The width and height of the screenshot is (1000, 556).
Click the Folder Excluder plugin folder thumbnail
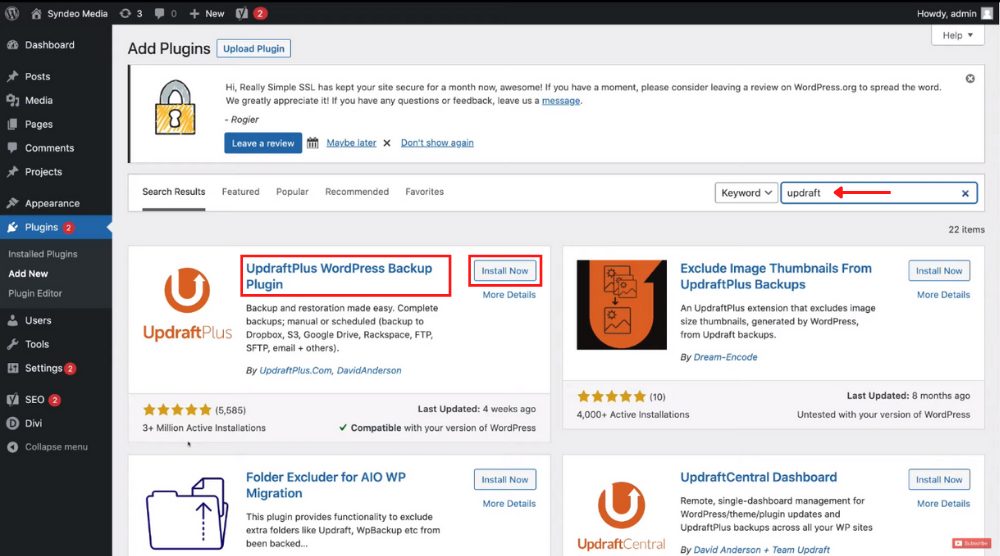(x=188, y=513)
